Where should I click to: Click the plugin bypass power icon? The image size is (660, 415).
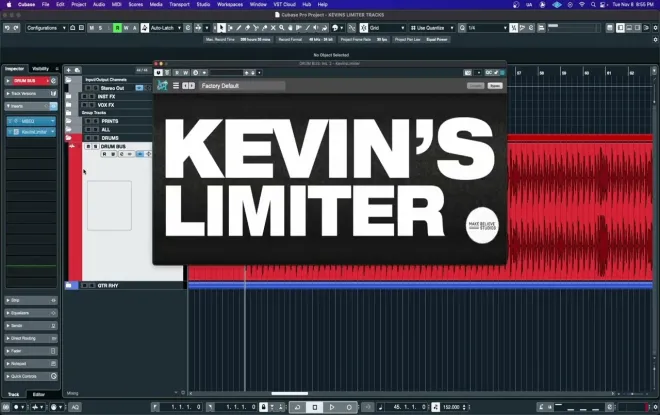click(158, 72)
